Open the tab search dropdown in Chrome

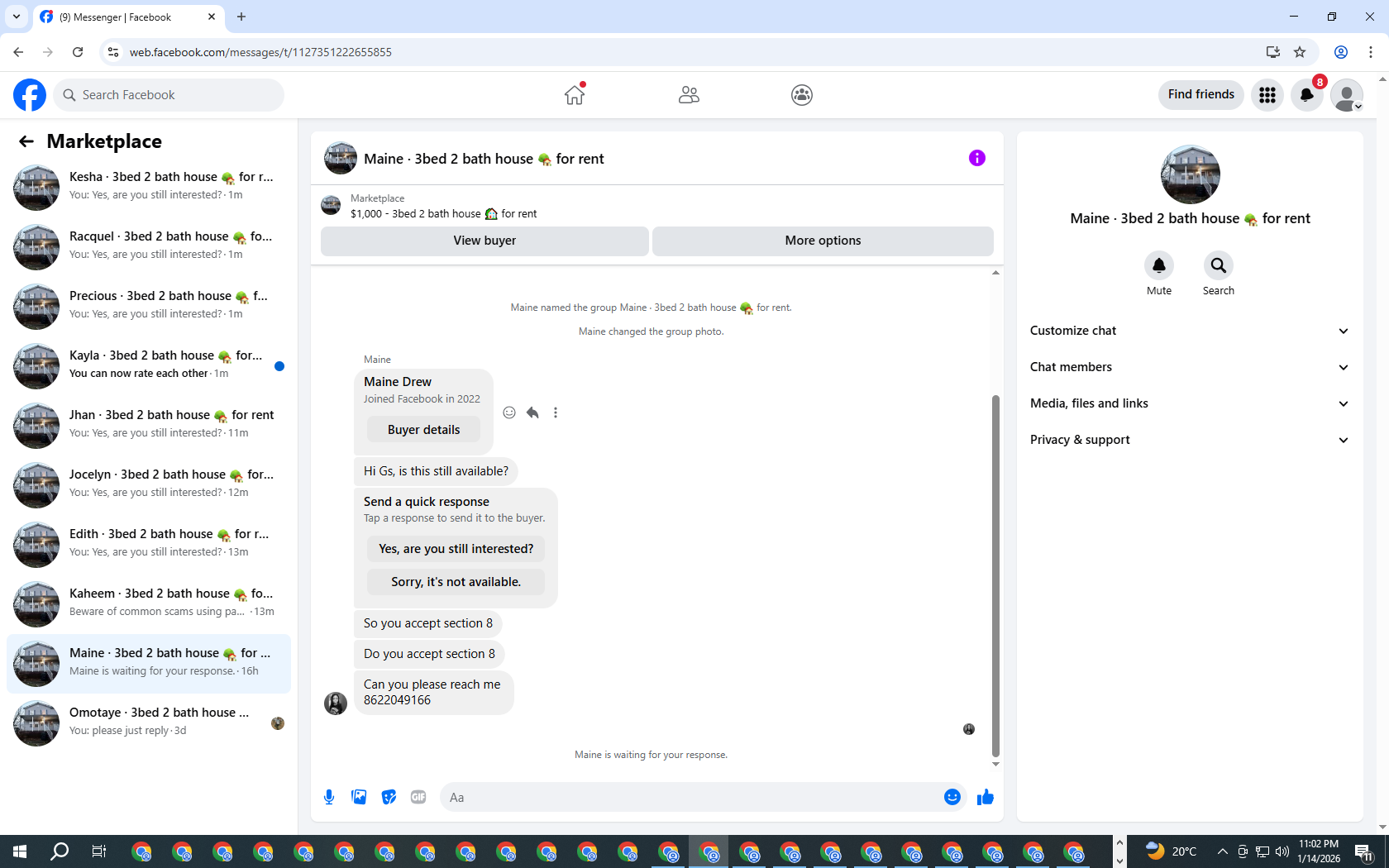pyautogui.click(x=17, y=17)
